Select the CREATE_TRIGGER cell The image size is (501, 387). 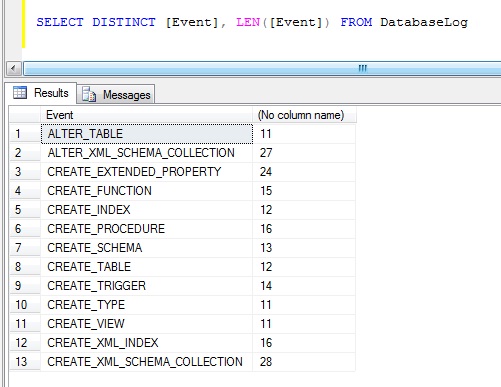tap(147, 286)
